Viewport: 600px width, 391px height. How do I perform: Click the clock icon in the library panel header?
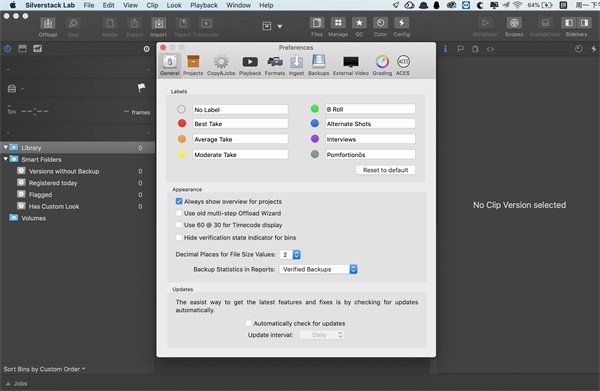pyautogui.click(x=8, y=49)
